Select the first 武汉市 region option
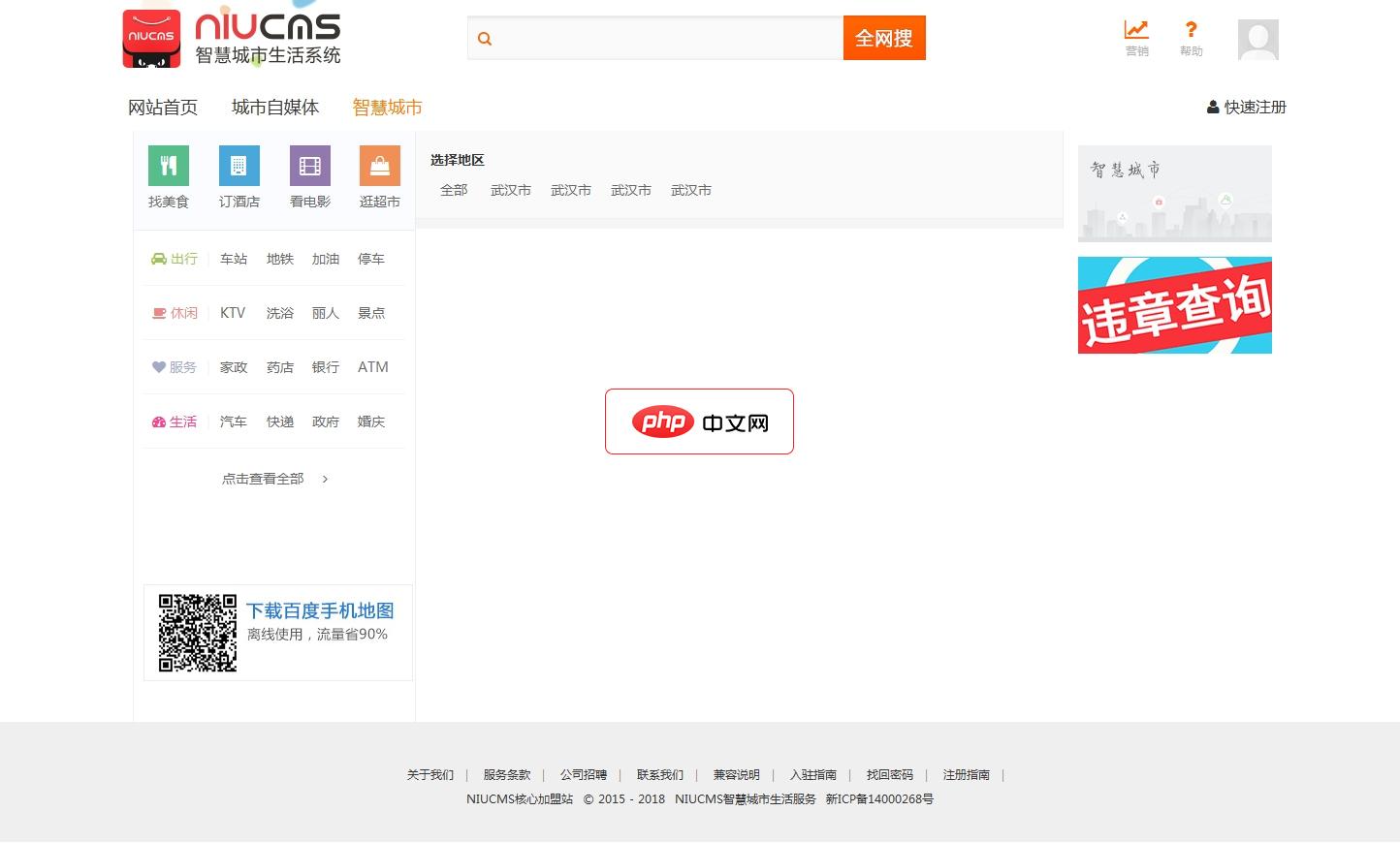This screenshot has width=1400, height=843. tap(510, 190)
